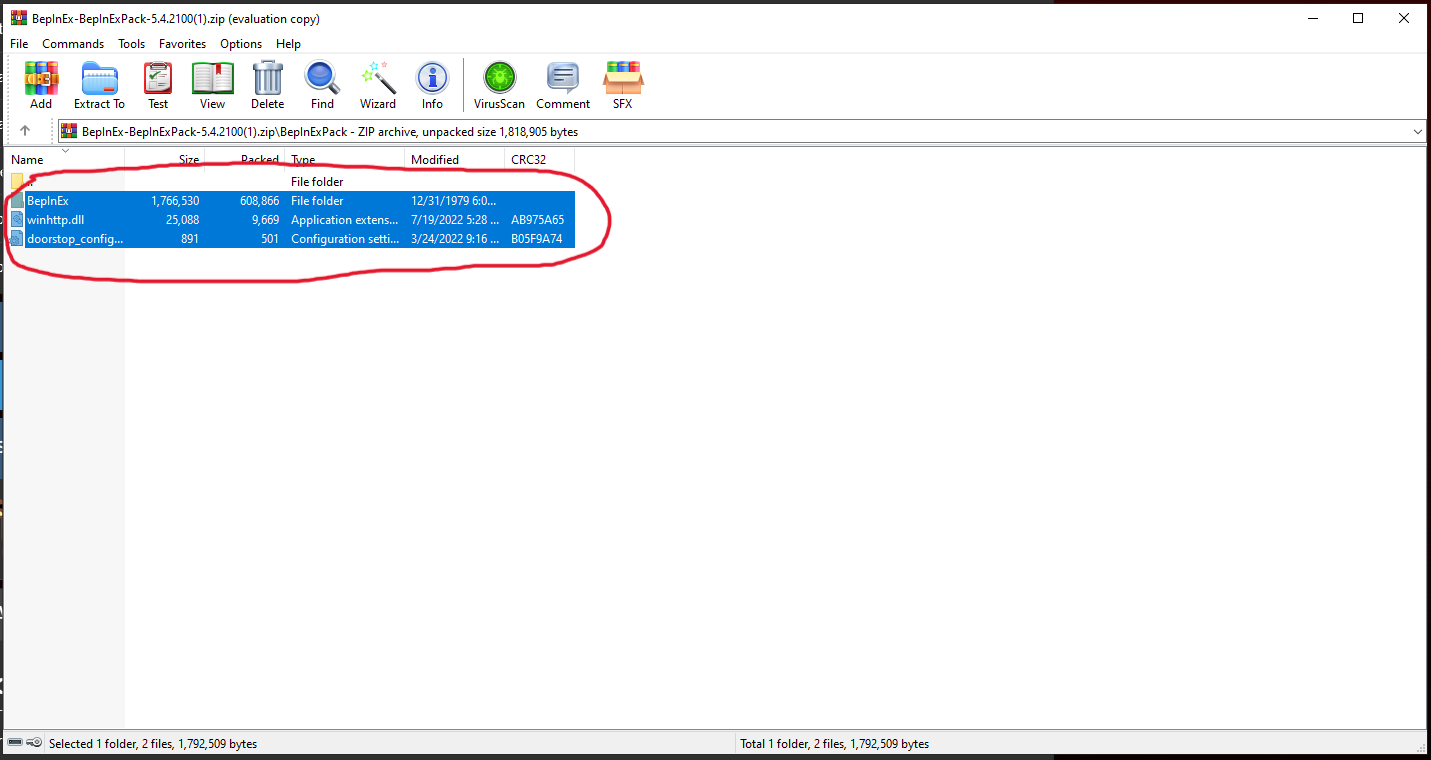
Task: Go up one folder level arrow
Action: (x=25, y=131)
